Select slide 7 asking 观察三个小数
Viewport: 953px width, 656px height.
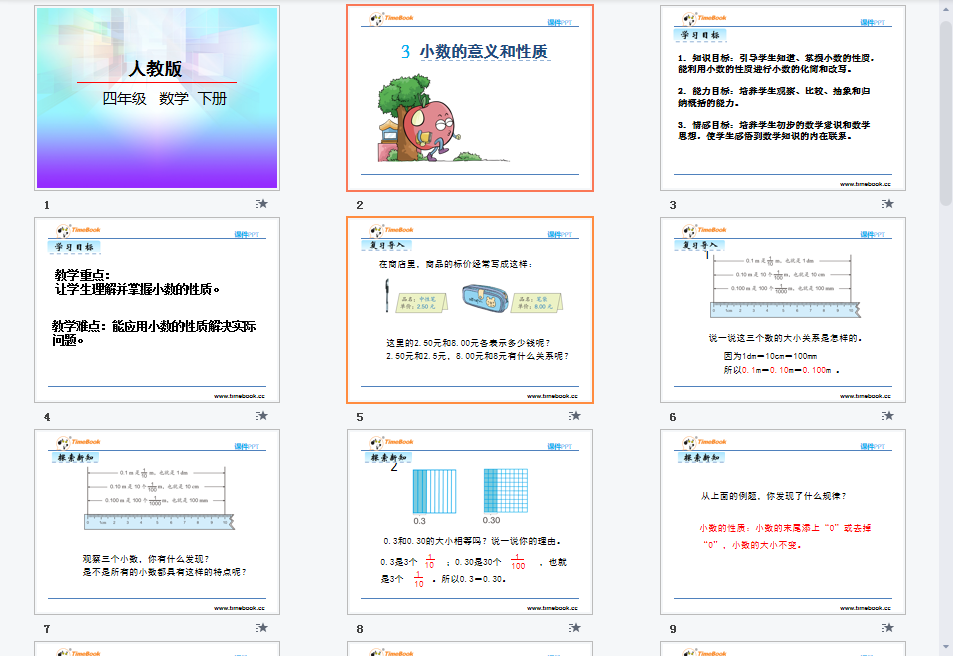(x=157, y=522)
